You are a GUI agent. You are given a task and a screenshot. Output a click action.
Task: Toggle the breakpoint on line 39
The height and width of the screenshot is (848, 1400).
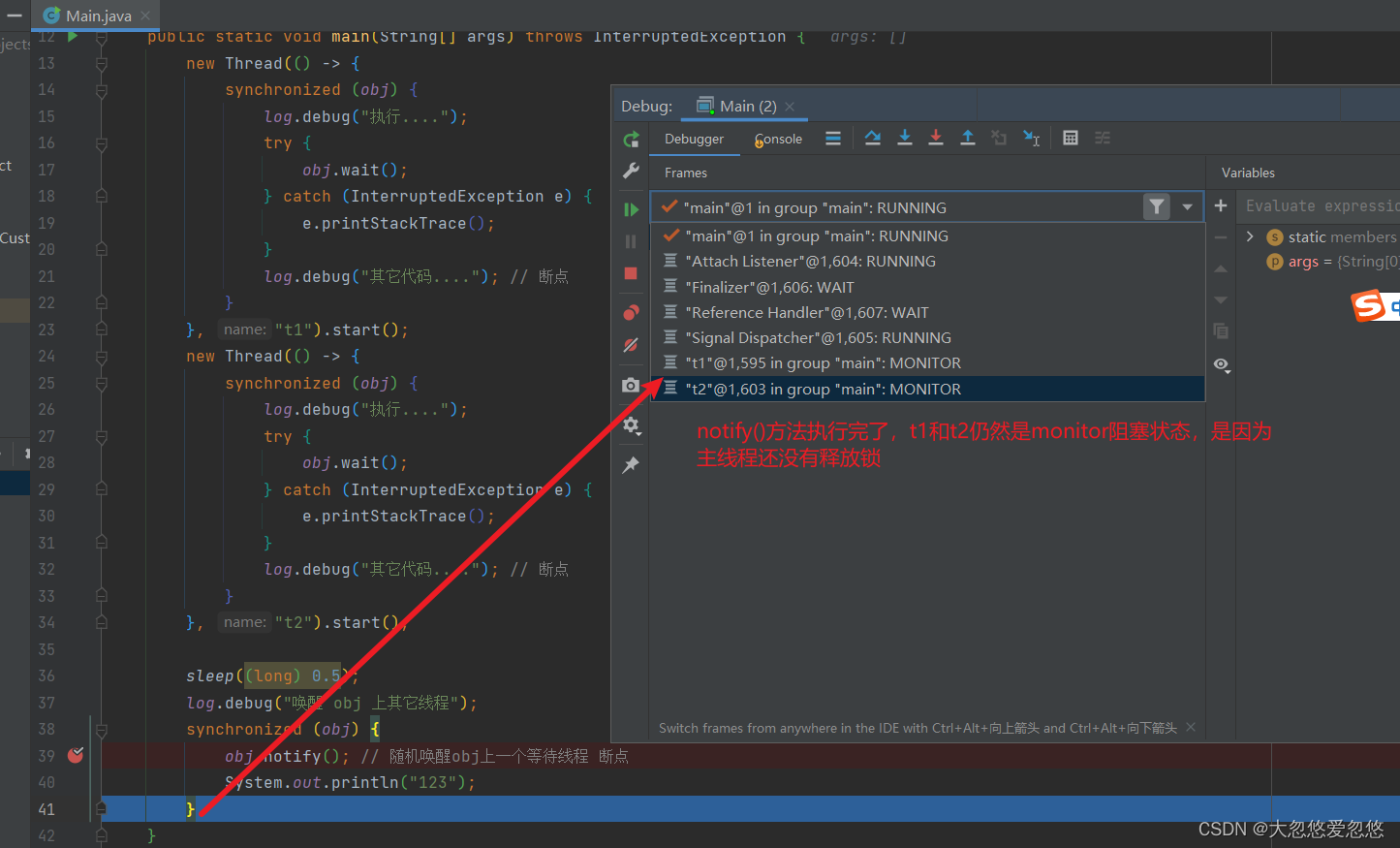(76, 756)
